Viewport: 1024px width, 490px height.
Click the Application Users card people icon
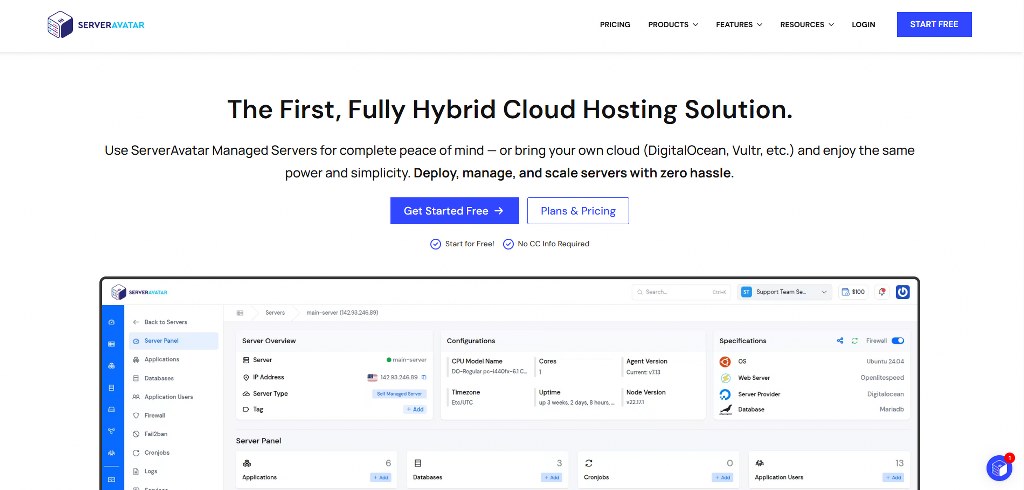760,463
